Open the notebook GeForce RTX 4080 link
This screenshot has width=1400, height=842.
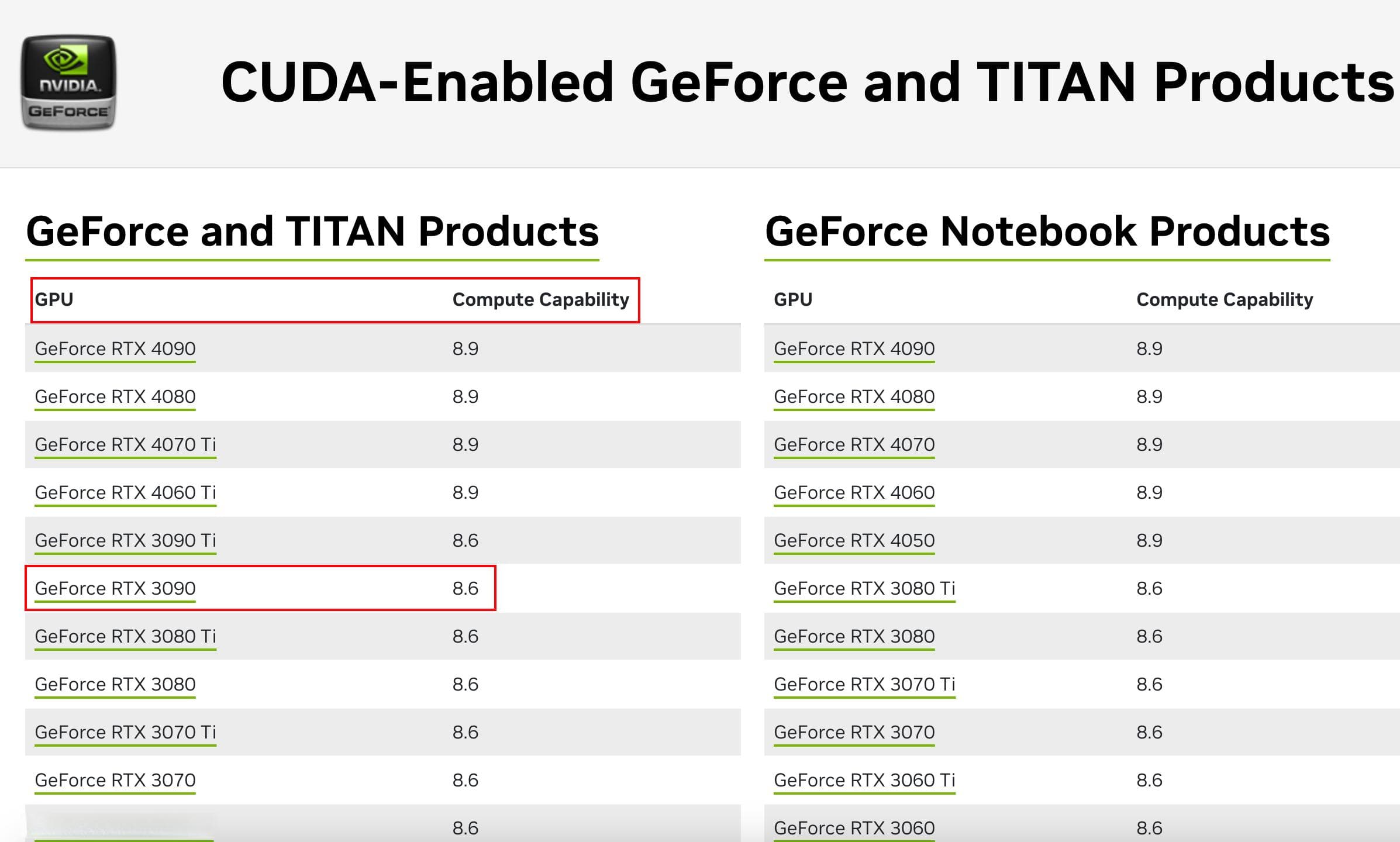[x=854, y=396]
